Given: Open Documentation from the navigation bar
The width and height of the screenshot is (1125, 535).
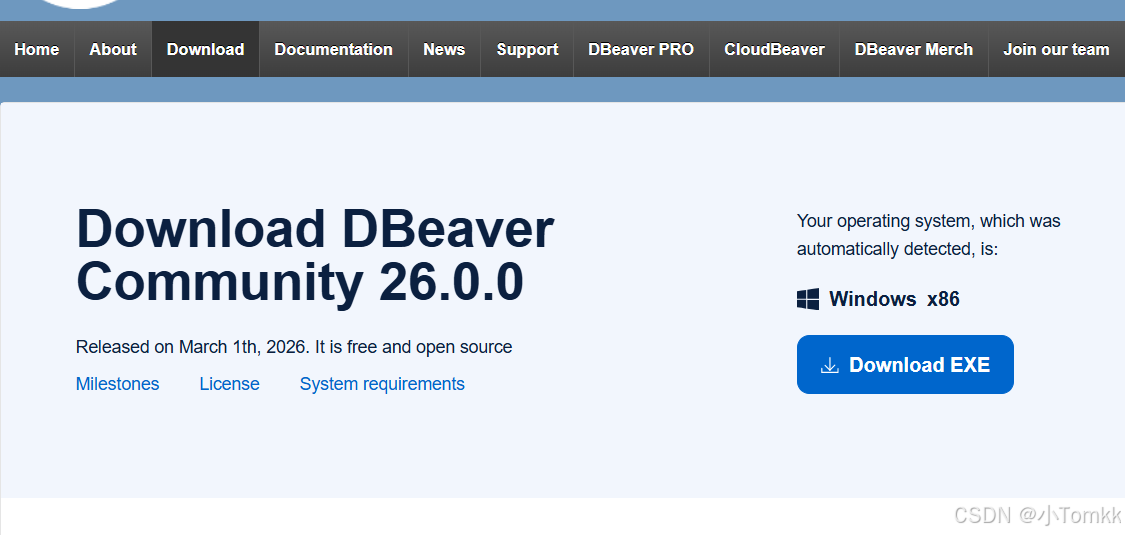Looking at the screenshot, I should pos(334,49).
